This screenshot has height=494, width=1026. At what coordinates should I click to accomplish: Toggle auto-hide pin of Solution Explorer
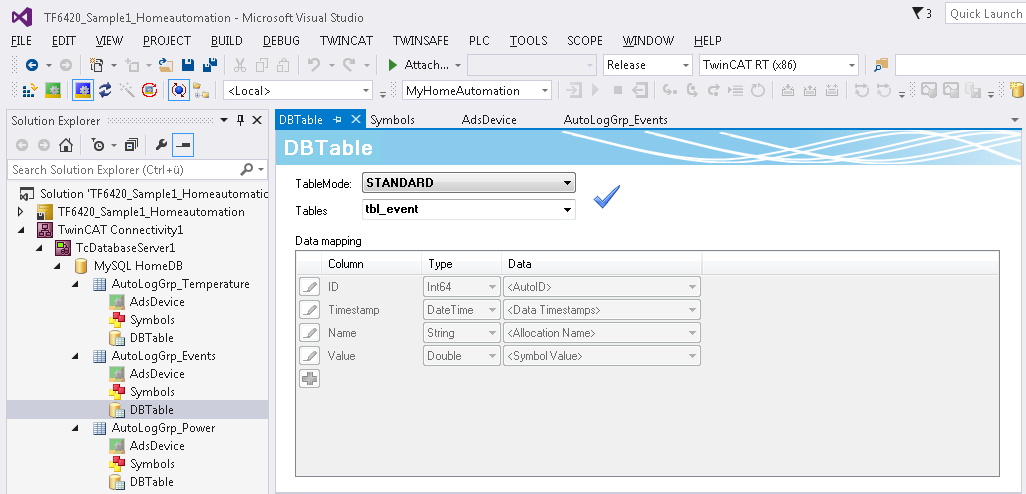coord(240,120)
